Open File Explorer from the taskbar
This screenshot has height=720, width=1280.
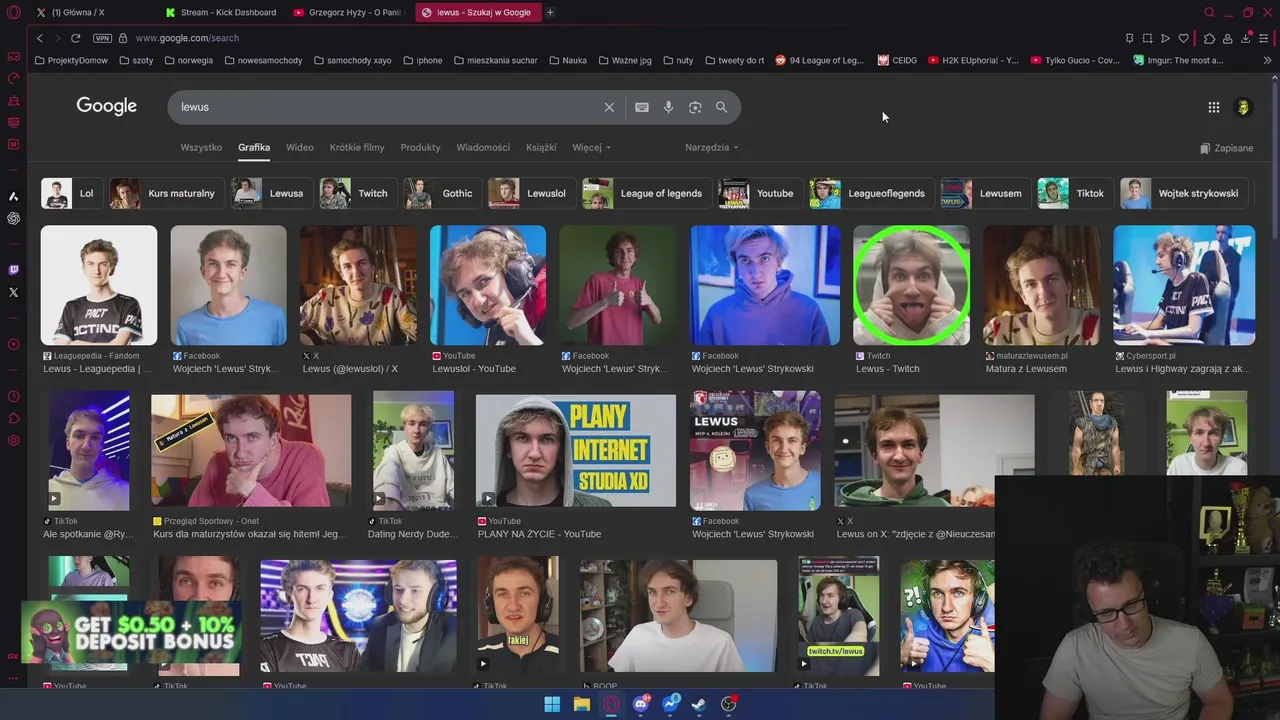(581, 704)
